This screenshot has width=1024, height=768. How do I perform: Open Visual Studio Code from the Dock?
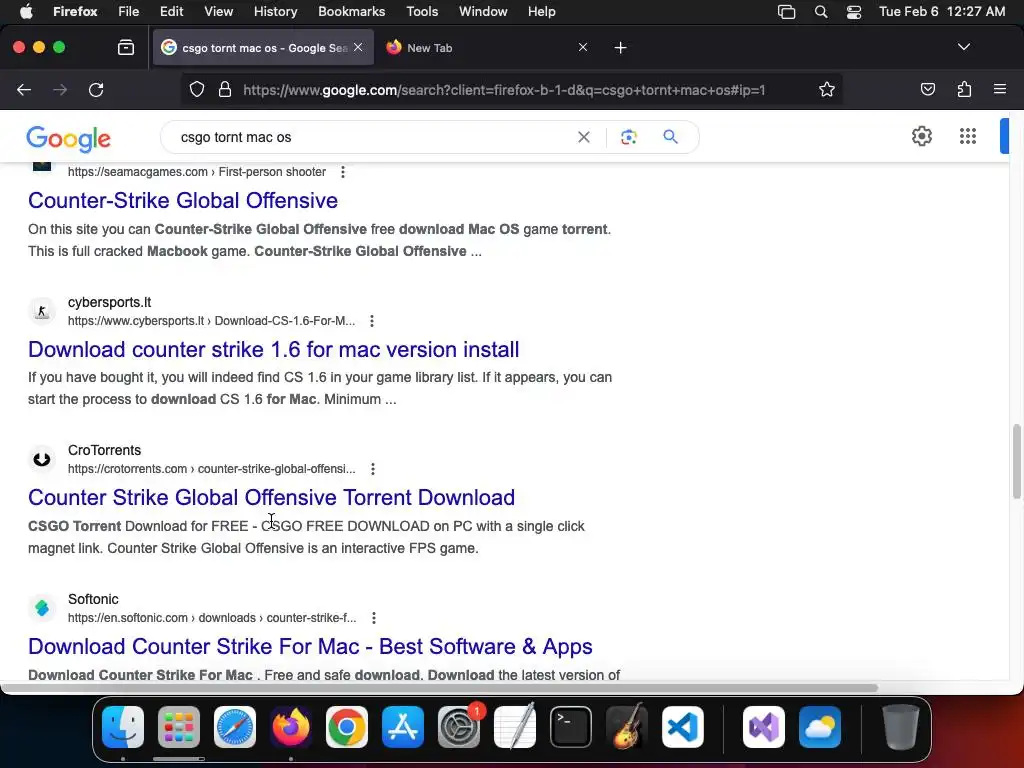682,727
